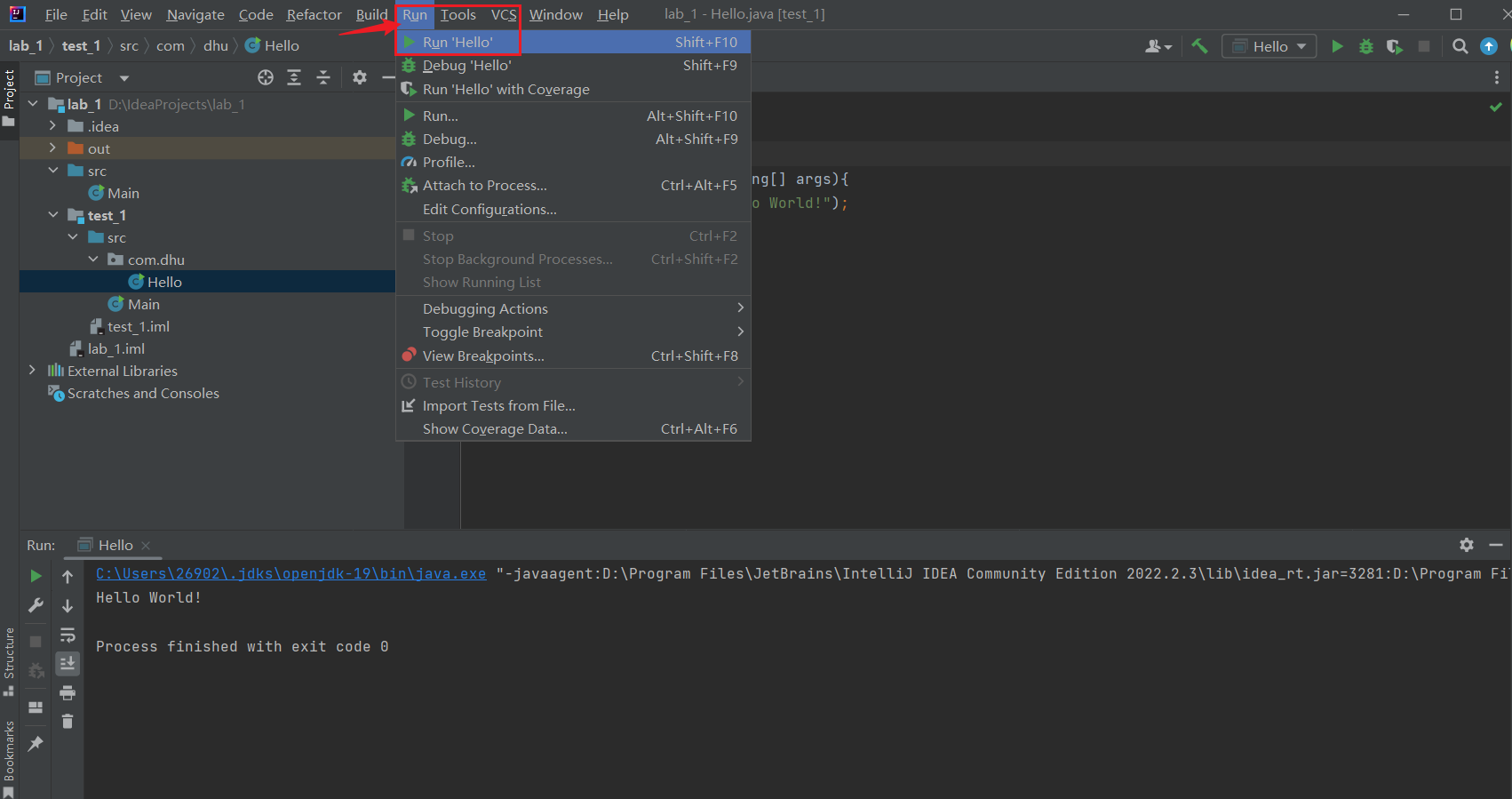
Task: Open the Project side panel tab
Action: [x=9, y=98]
